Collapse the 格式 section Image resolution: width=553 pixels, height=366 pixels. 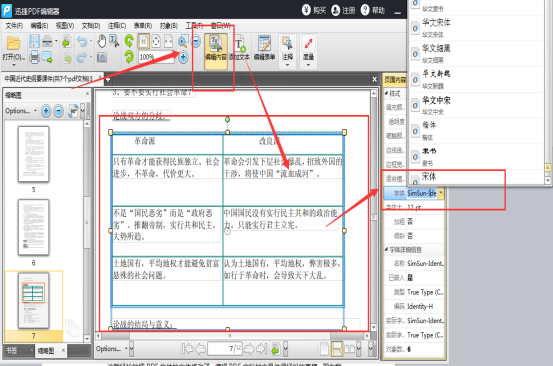point(386,93)
